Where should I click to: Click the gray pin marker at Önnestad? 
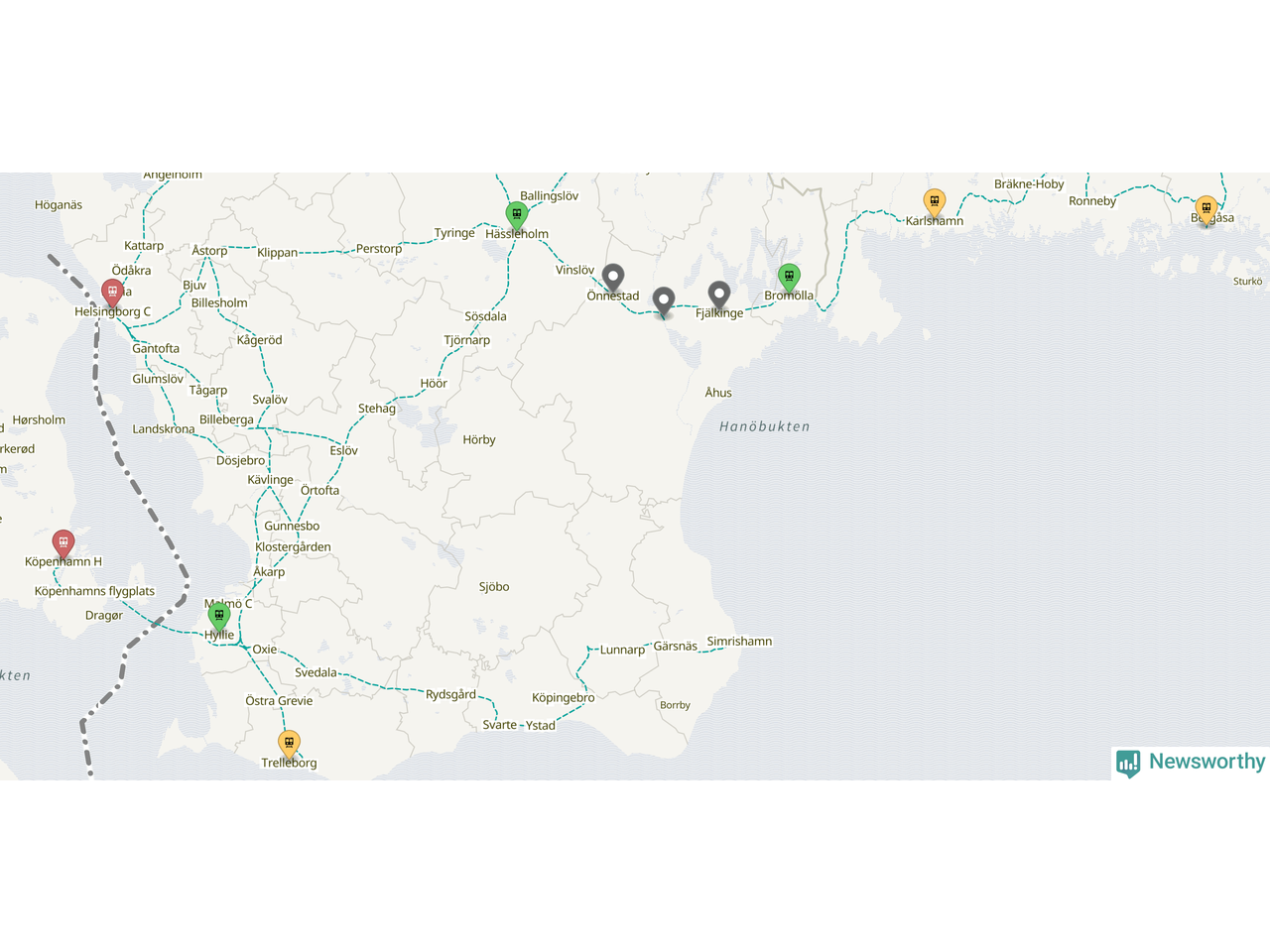[x=613, y=279]
